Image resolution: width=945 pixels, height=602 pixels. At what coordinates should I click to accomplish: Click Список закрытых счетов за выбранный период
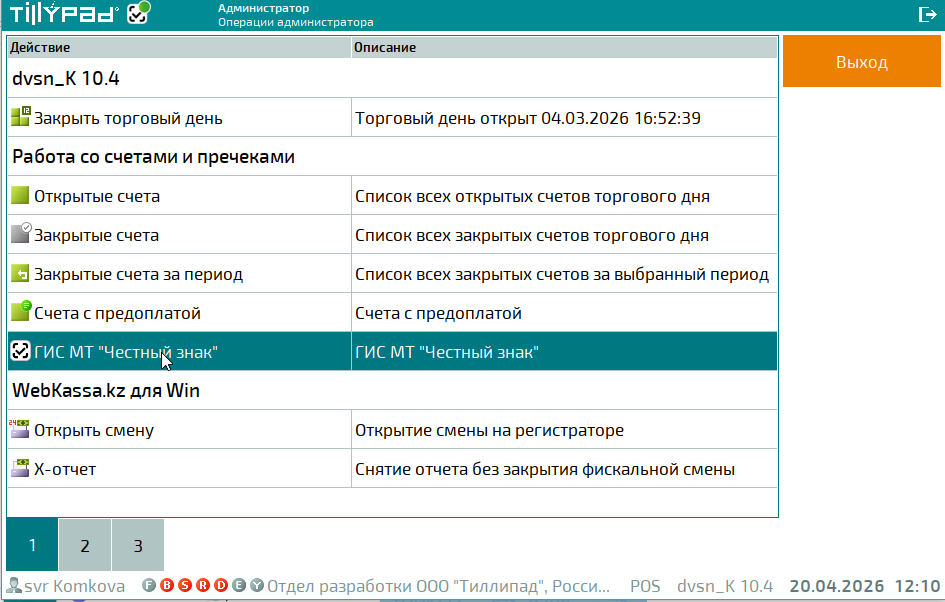pyautogui.click(x=564, y=274)
